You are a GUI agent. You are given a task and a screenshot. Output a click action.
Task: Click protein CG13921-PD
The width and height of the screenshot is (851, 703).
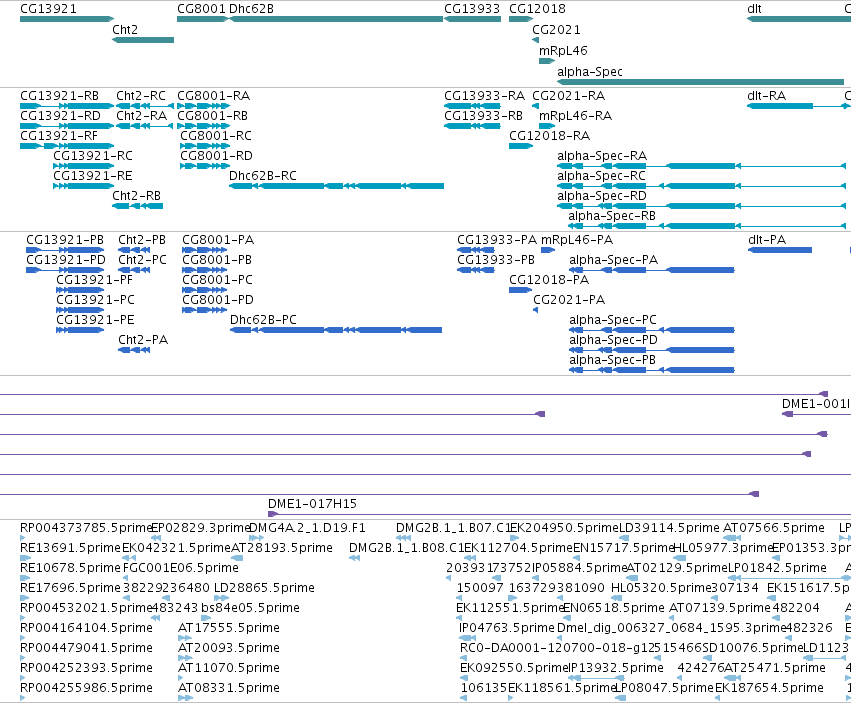click(x=65, y=270)
